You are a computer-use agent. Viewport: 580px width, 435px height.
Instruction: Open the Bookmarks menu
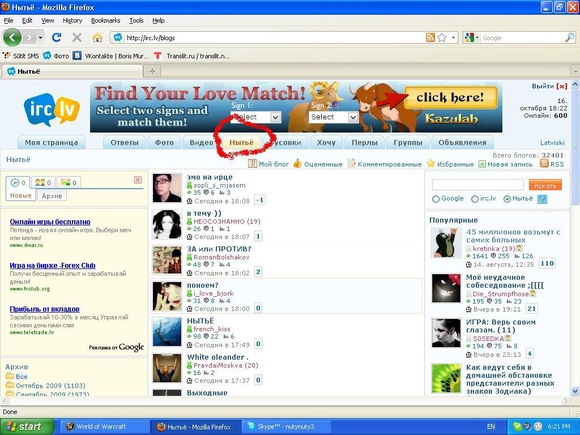coord(105,21)
